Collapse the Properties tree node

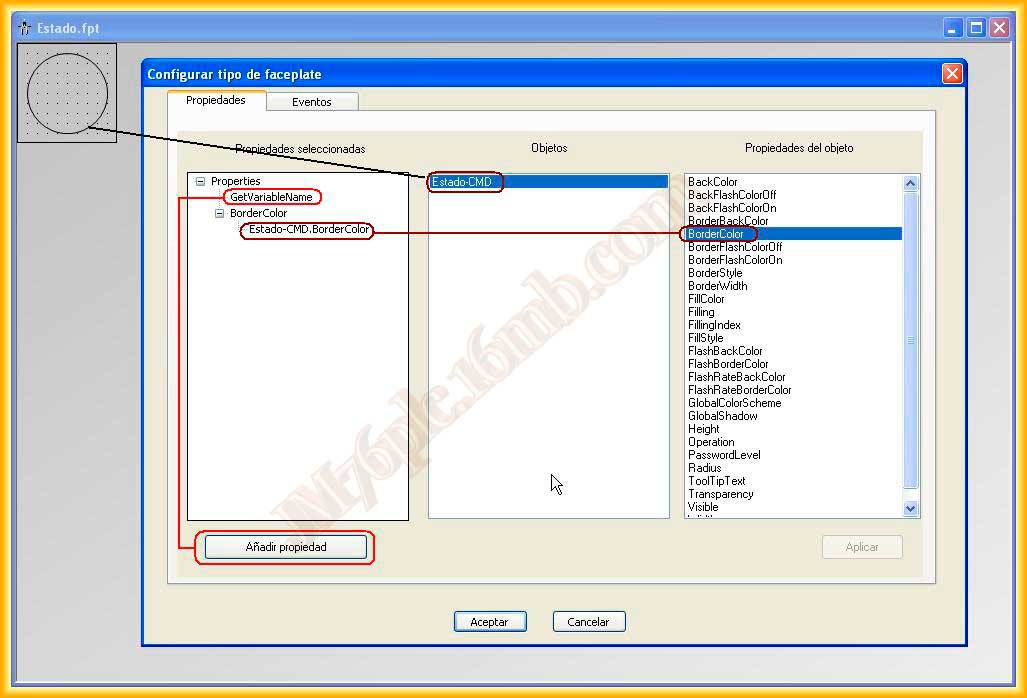coord(200,182)
